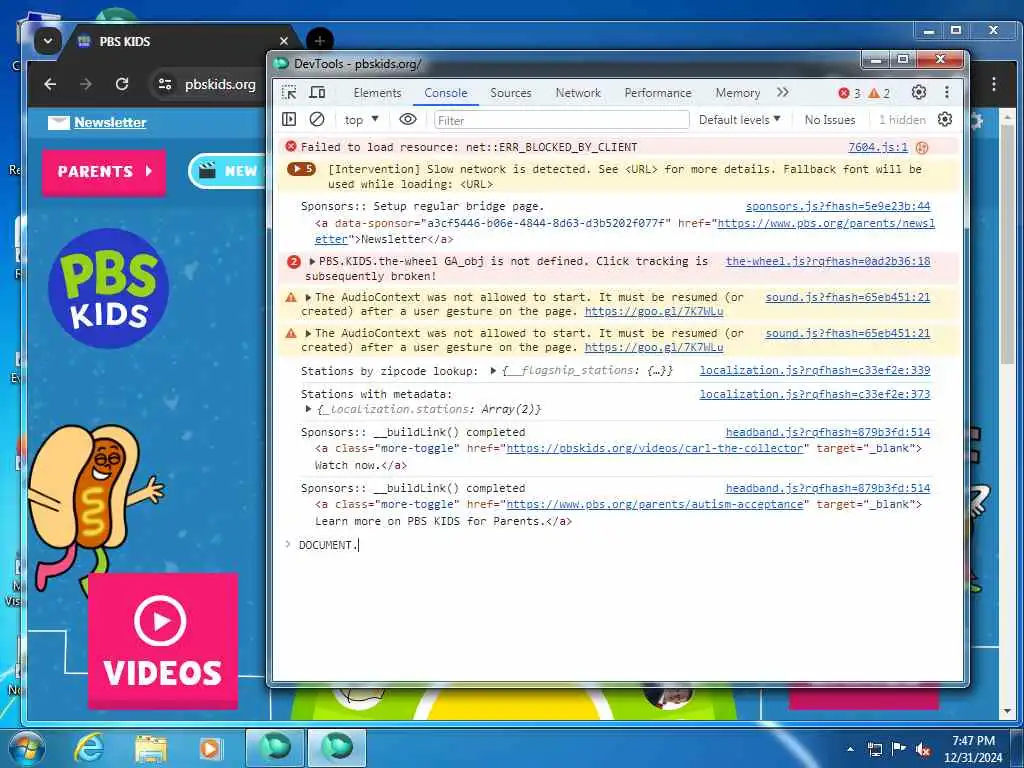Open the Action Center flag tray icon
Screen dimensions: 1024x768
(x=899, y=749)
